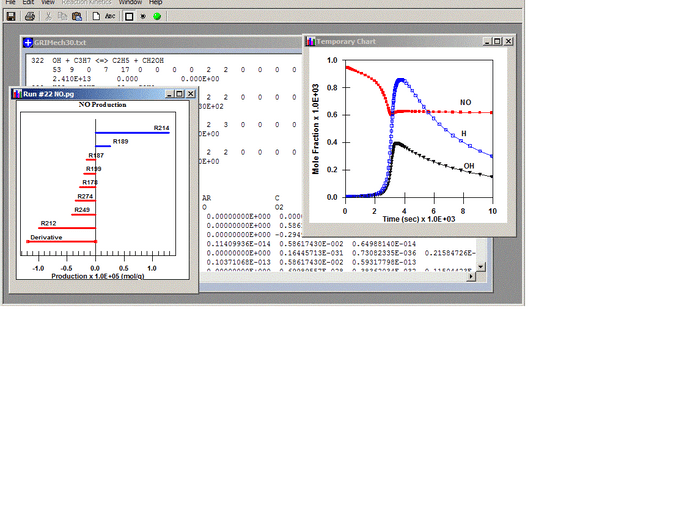
Task: Open the View menu
Action: tap(48, 2)
